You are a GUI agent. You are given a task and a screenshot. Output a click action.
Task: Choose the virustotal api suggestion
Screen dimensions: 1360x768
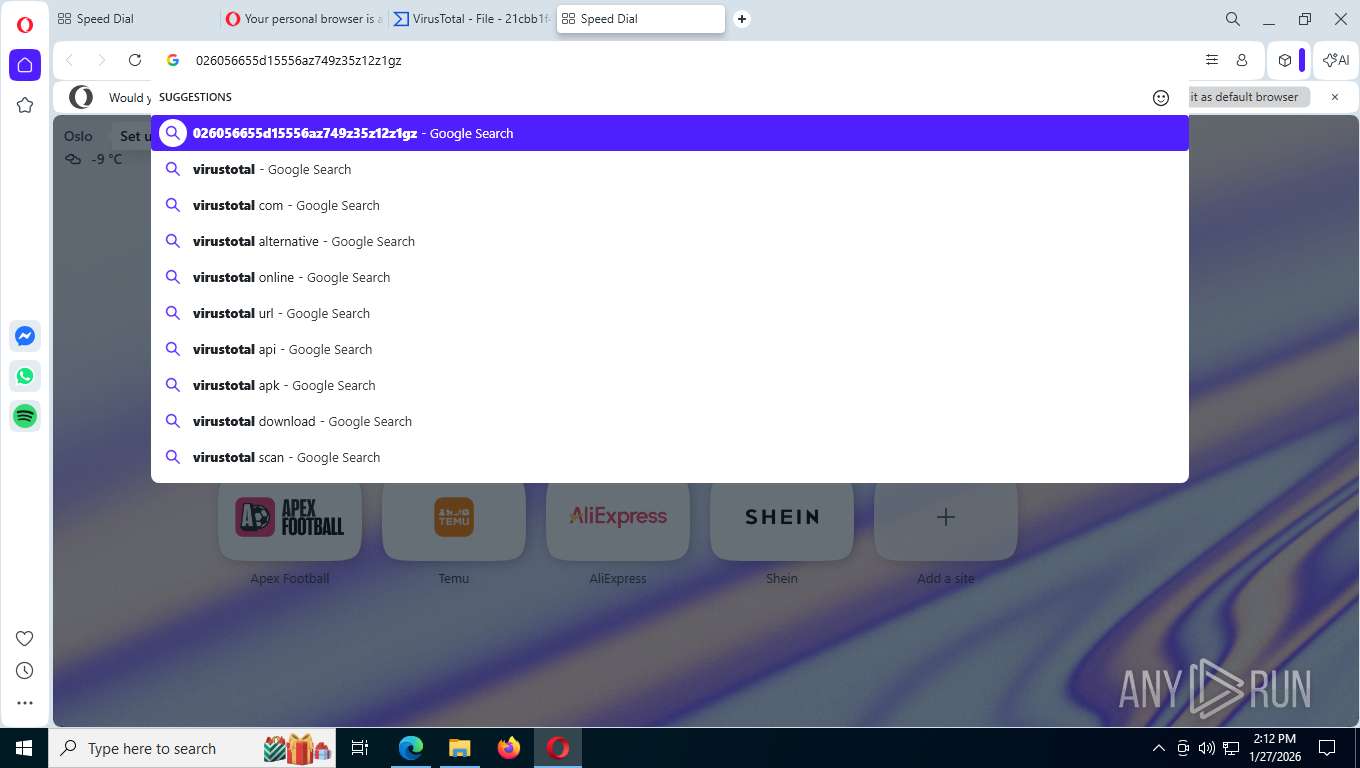click(x=670, y=349)
